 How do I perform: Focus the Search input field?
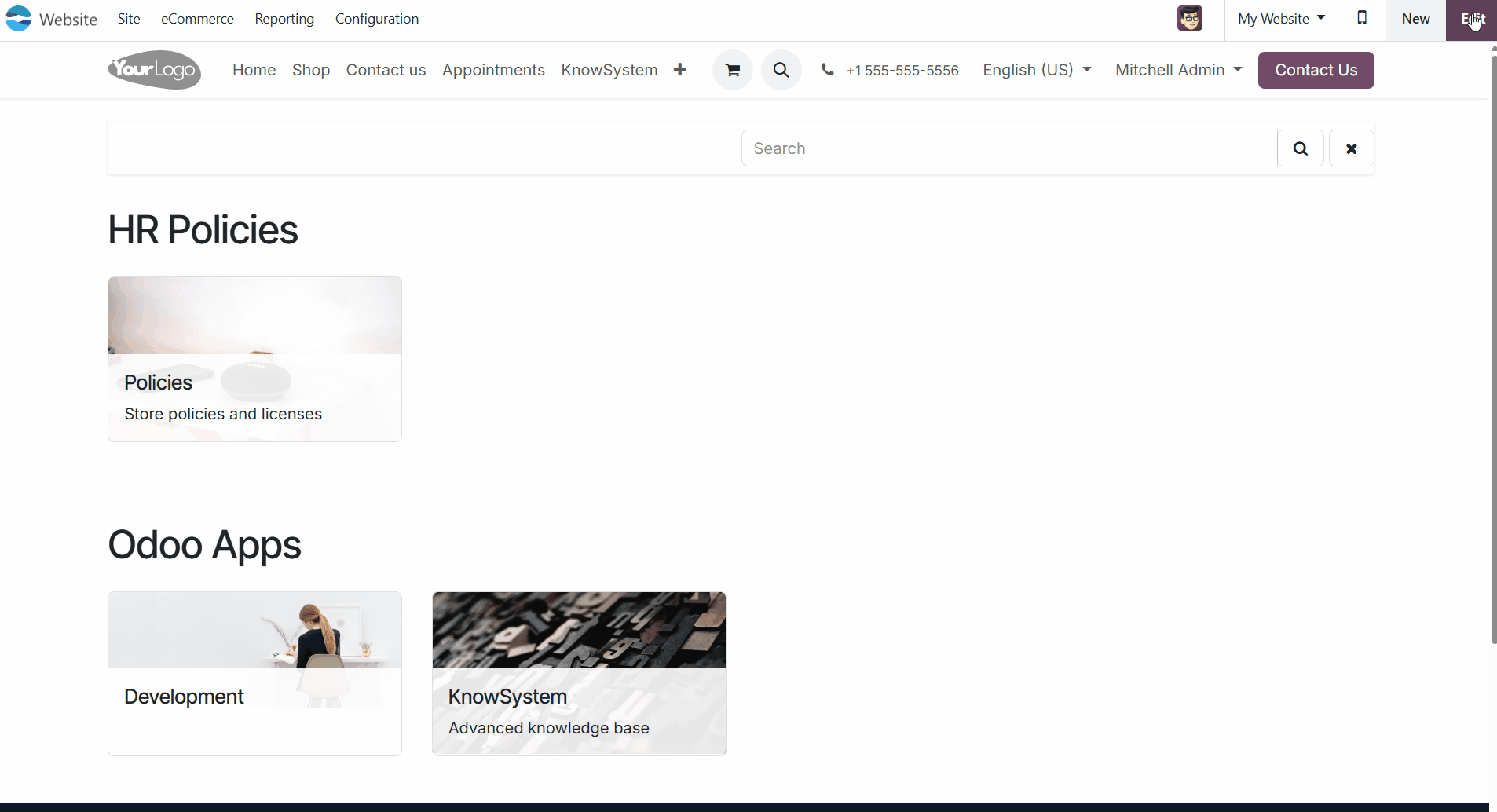pyautogui.click(x=1009, y=148)
